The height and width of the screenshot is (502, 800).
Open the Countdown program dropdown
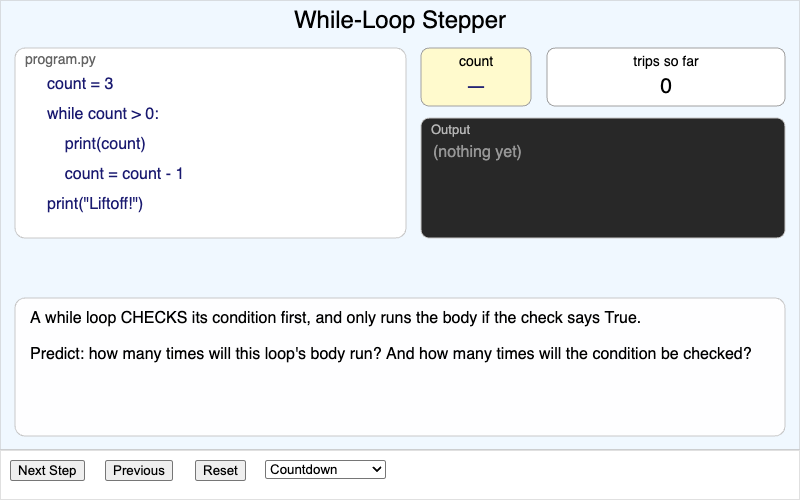(x=325, y=469)
